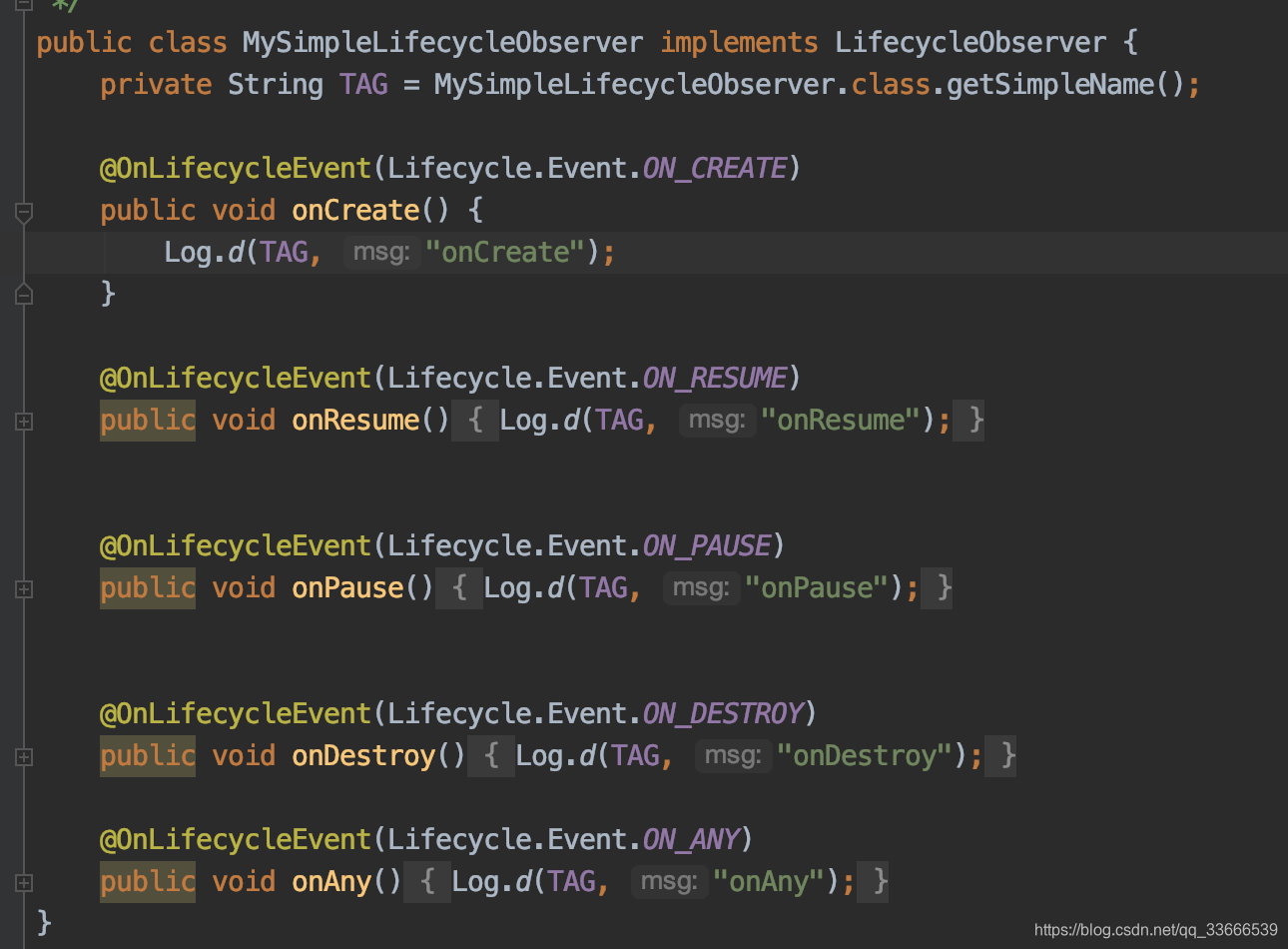Click the ON_PAUSE event constant
This screenshot has width=1288, height=949.
tap(707, 546)
